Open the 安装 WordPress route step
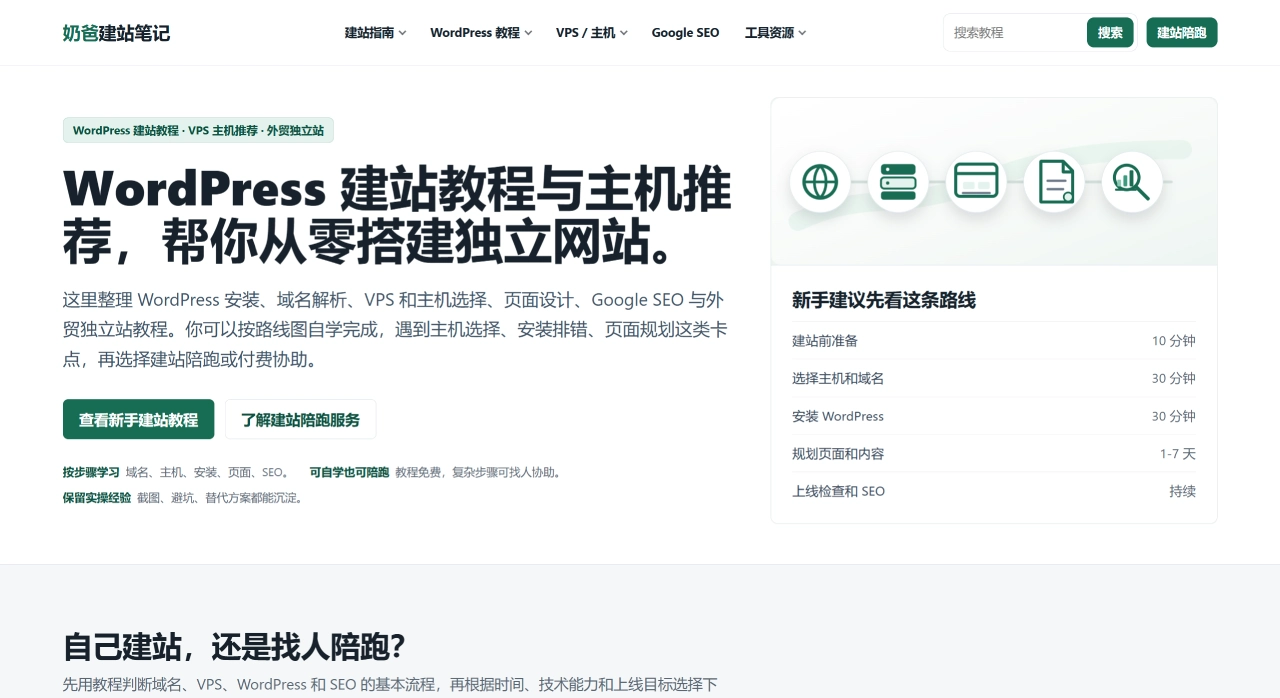Viewport: 1280px width, 698px height. click(994, 416)
